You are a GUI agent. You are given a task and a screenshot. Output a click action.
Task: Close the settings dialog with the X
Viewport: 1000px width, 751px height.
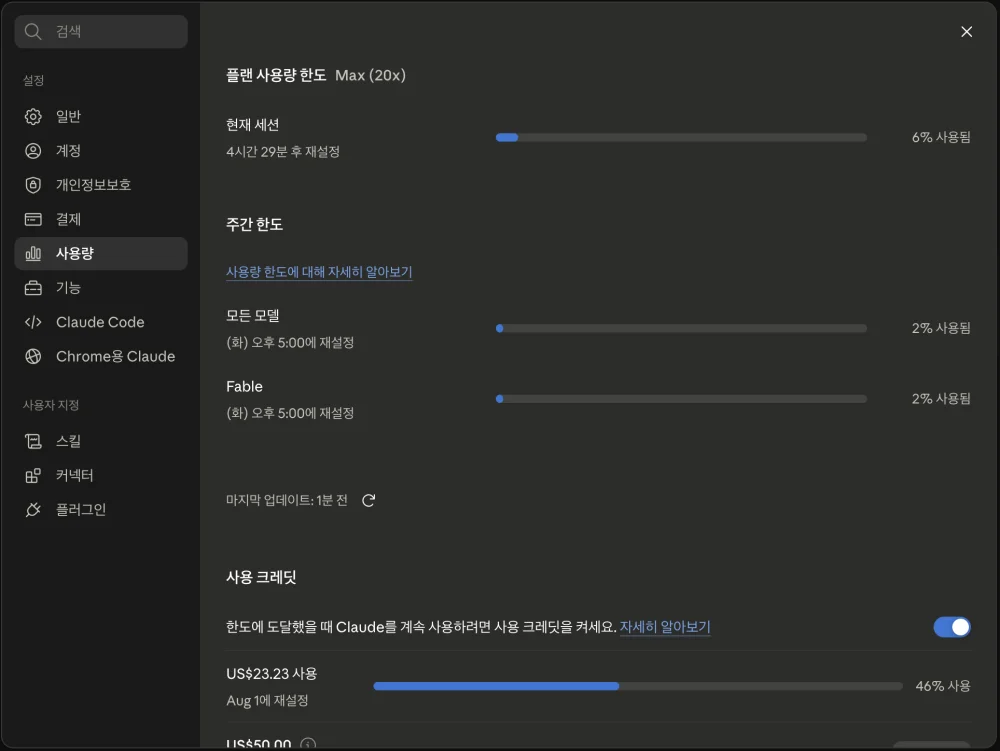(x=966, y=32)
